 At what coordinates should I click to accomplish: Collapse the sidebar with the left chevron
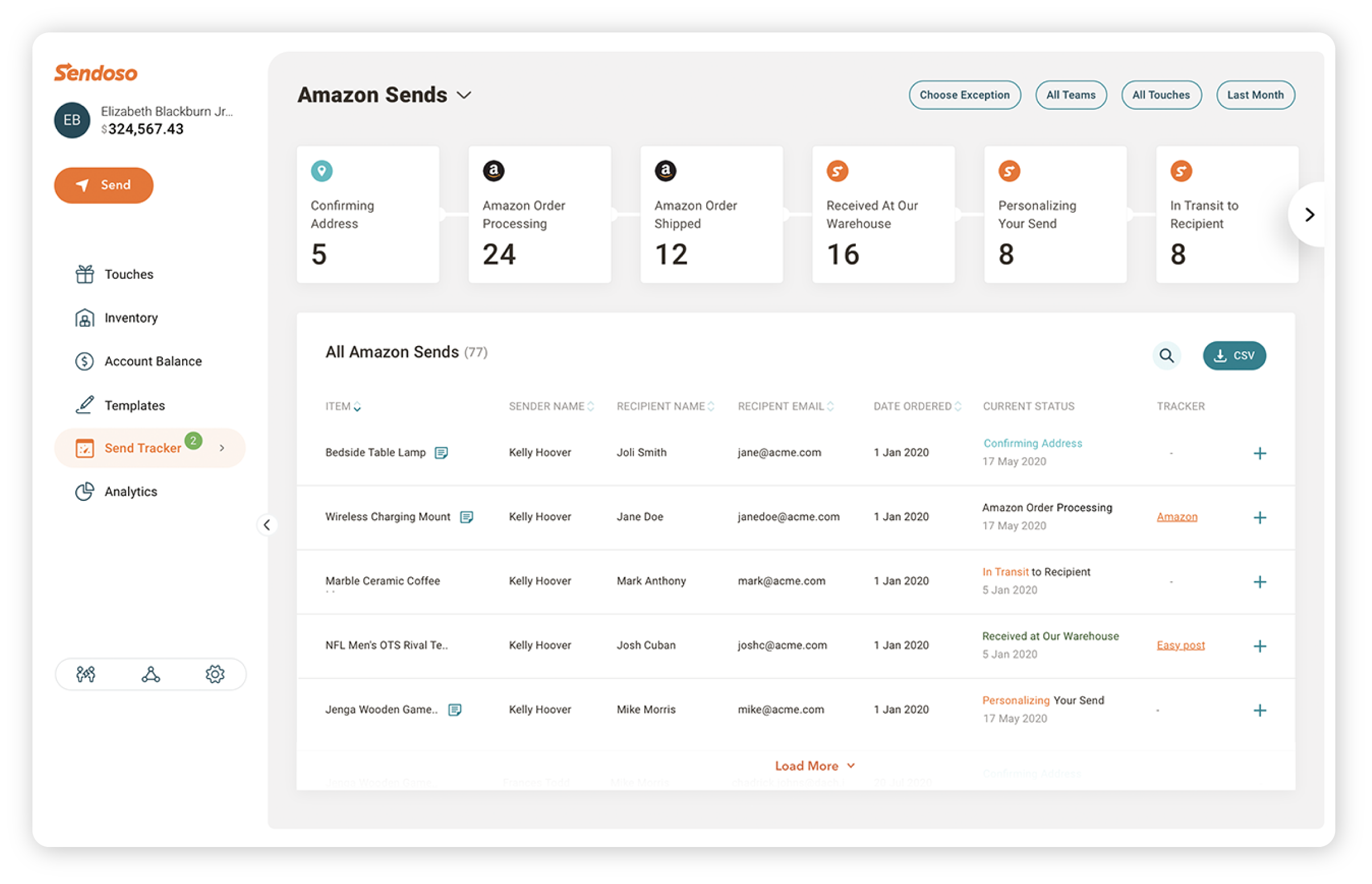pos(267,525)
